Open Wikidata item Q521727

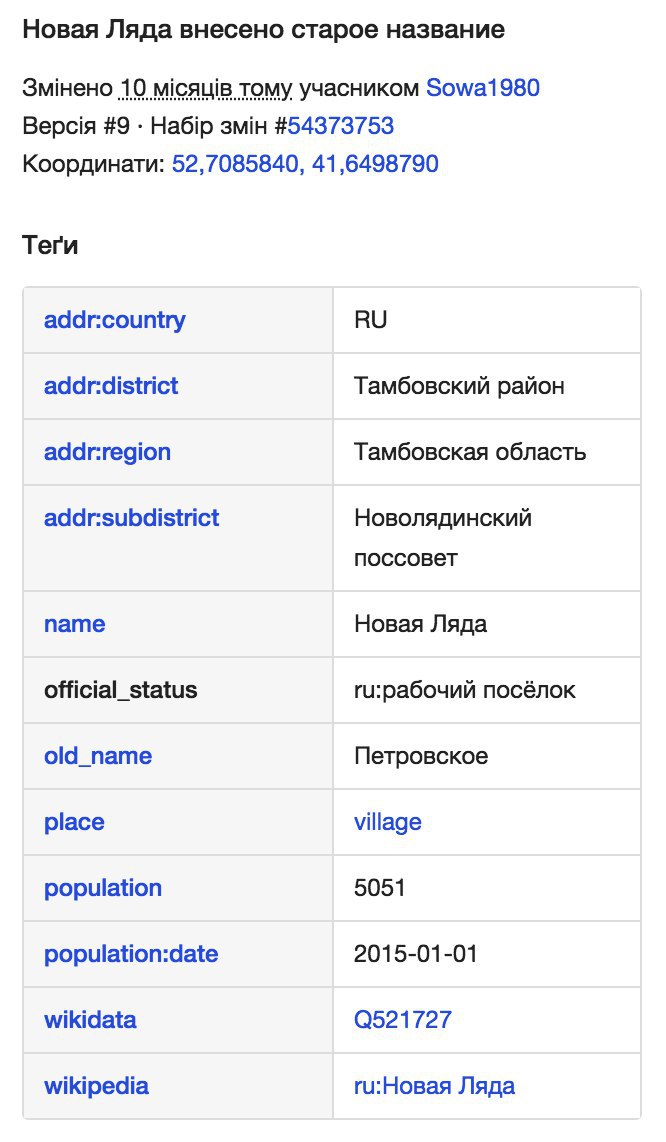(403, 1019)
